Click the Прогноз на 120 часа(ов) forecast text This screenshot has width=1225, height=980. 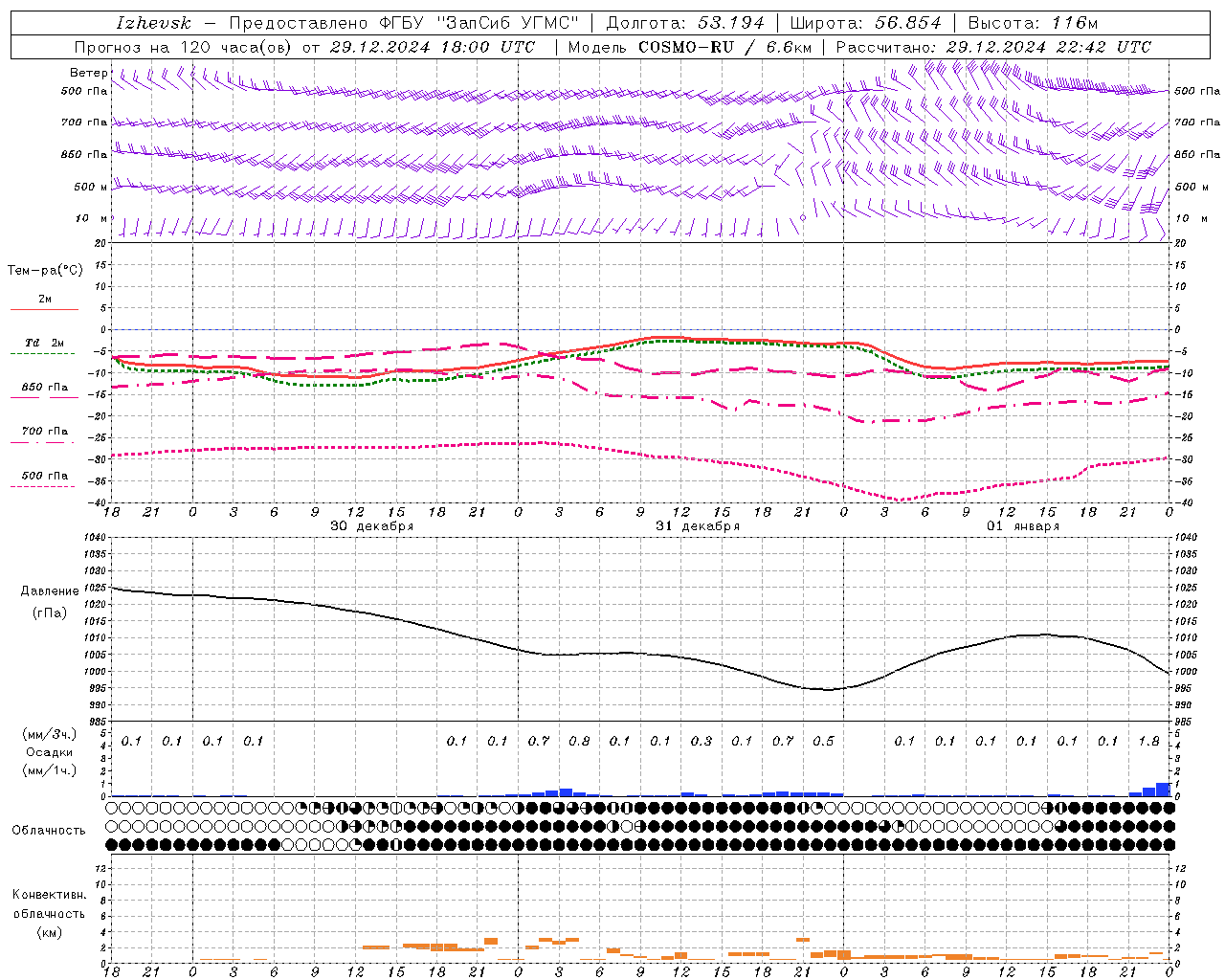click(185, 47)
